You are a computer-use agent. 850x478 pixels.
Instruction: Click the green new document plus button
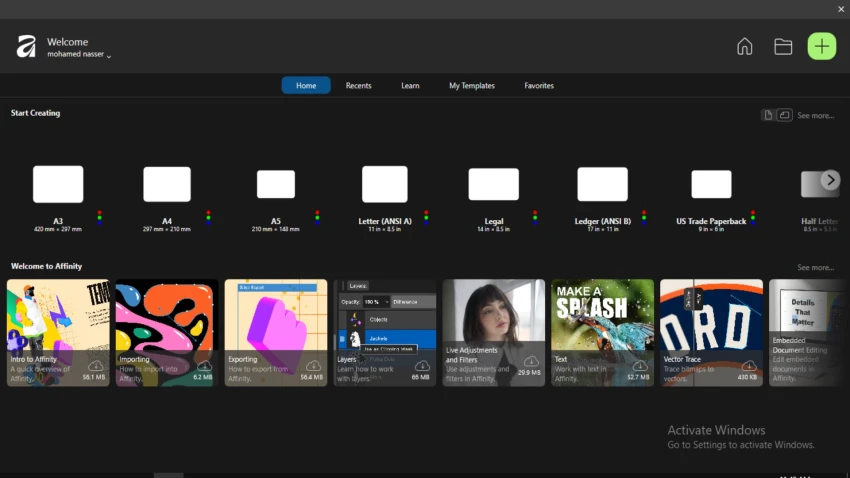tap(821, 46)
